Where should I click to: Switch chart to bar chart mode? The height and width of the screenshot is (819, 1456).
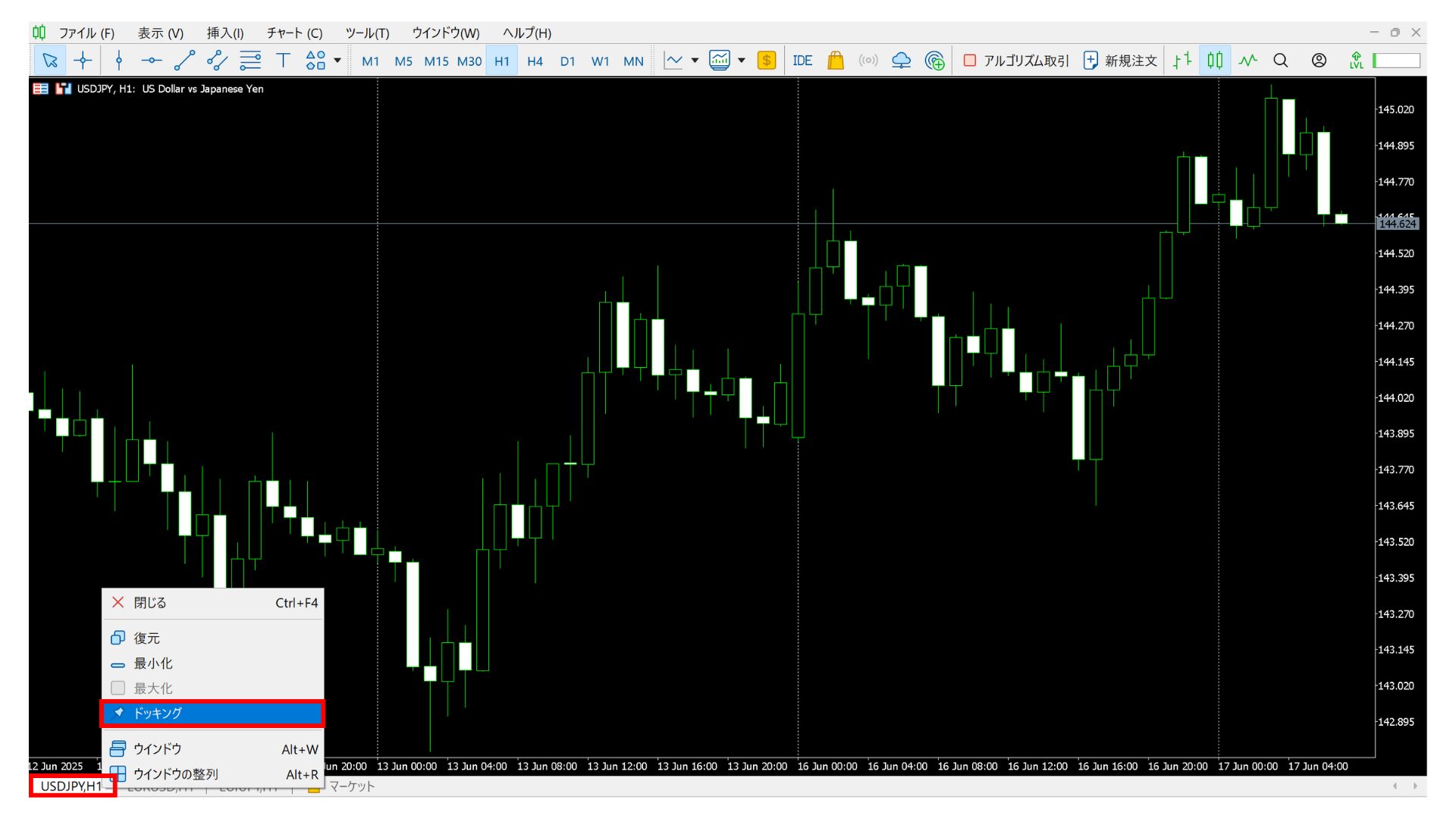(1181, 61)
